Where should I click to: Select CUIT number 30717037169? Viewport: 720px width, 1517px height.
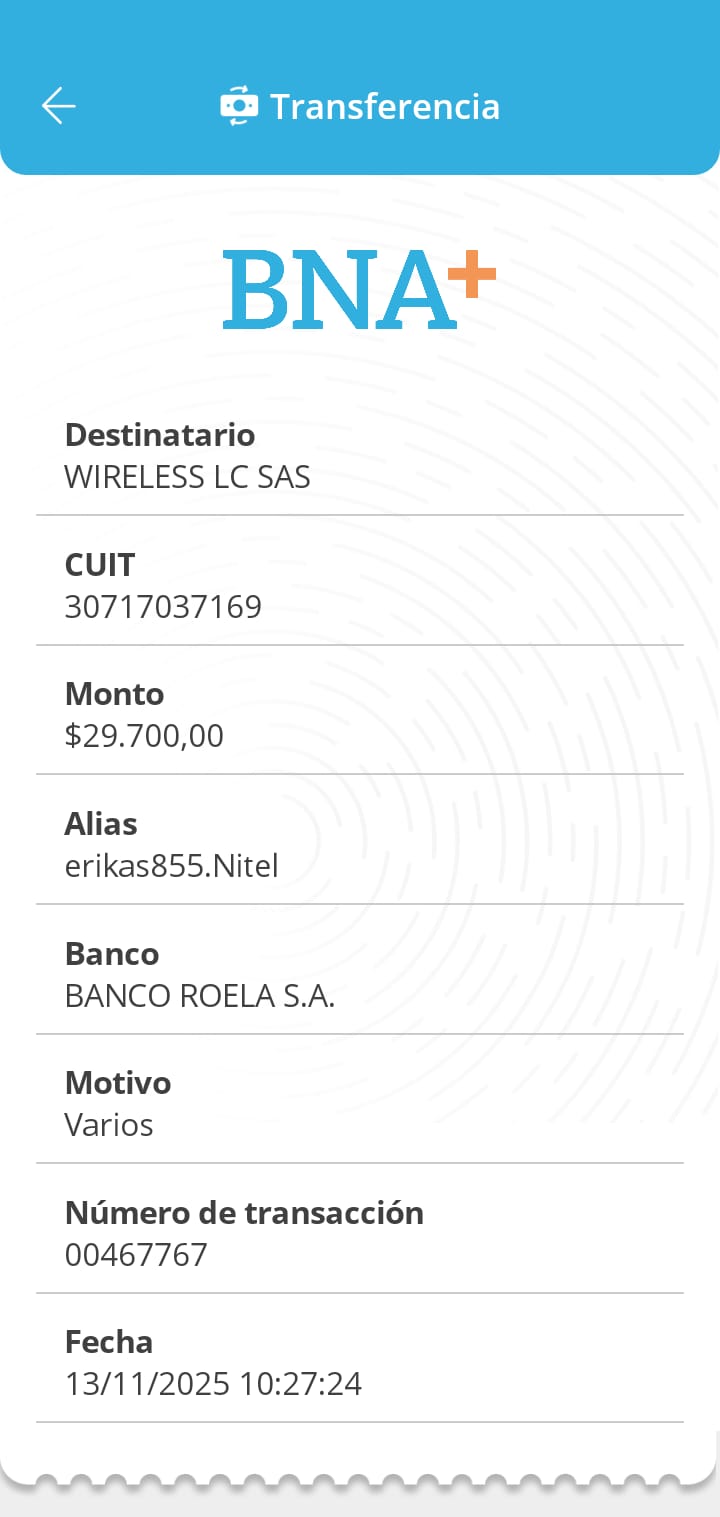(x=163, y=607)
